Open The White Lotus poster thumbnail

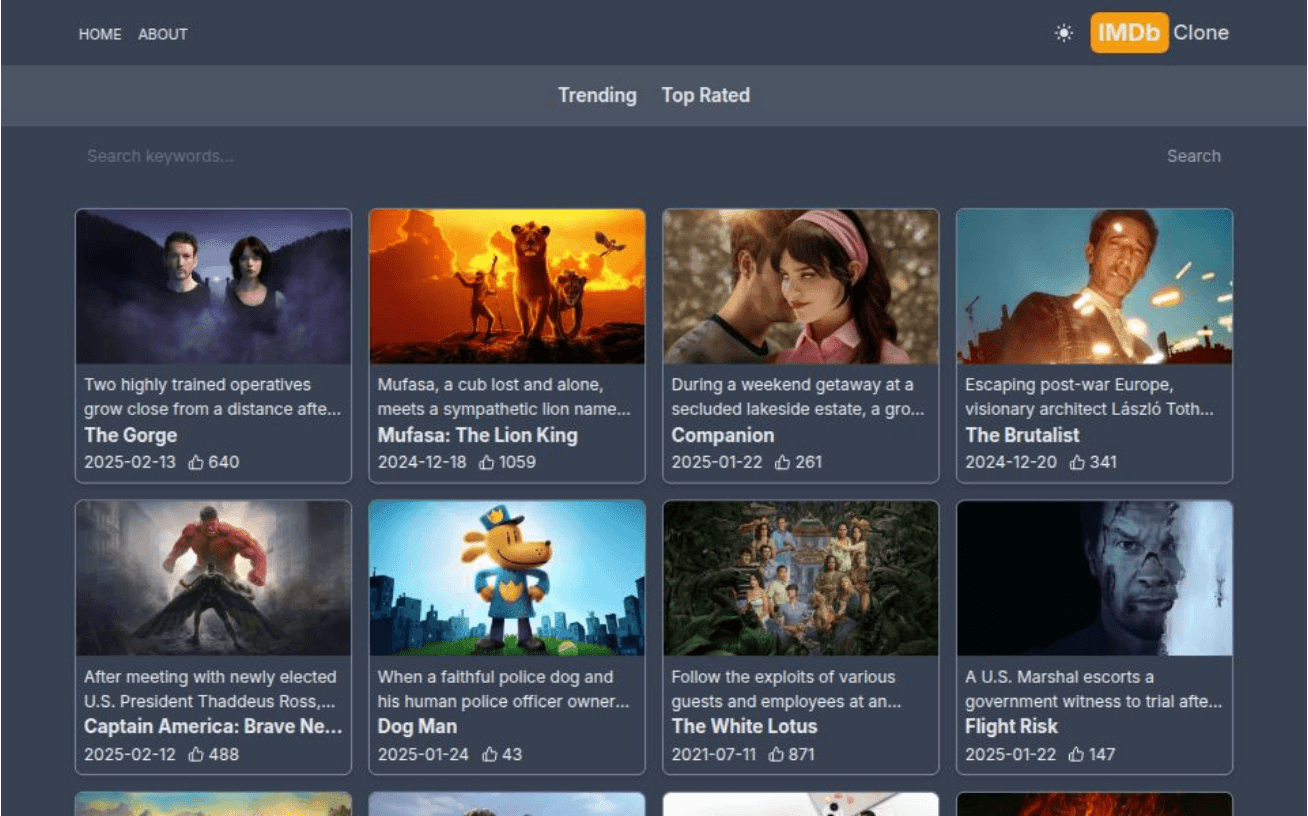coord(801,578)
